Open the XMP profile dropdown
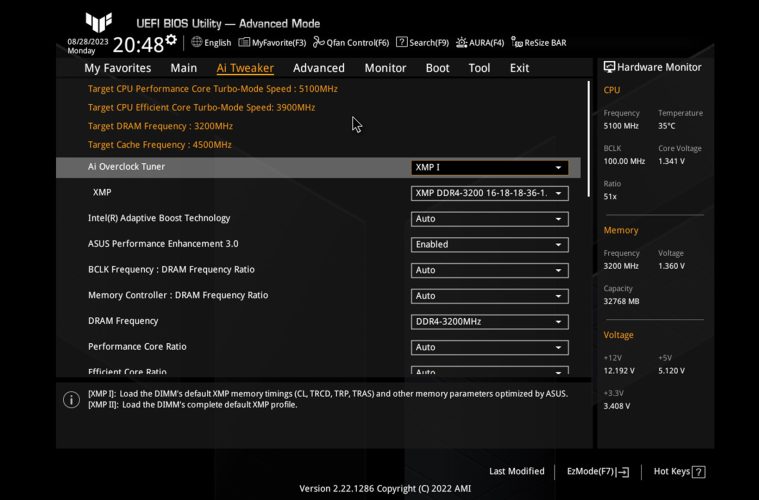 [x=489, y=193]
